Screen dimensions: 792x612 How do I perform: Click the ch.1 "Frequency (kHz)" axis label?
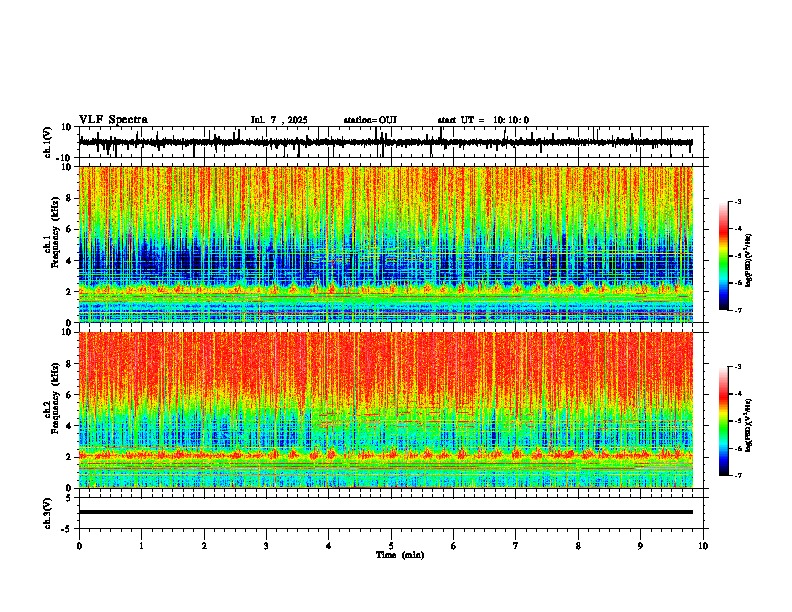(x=56, y=233)
